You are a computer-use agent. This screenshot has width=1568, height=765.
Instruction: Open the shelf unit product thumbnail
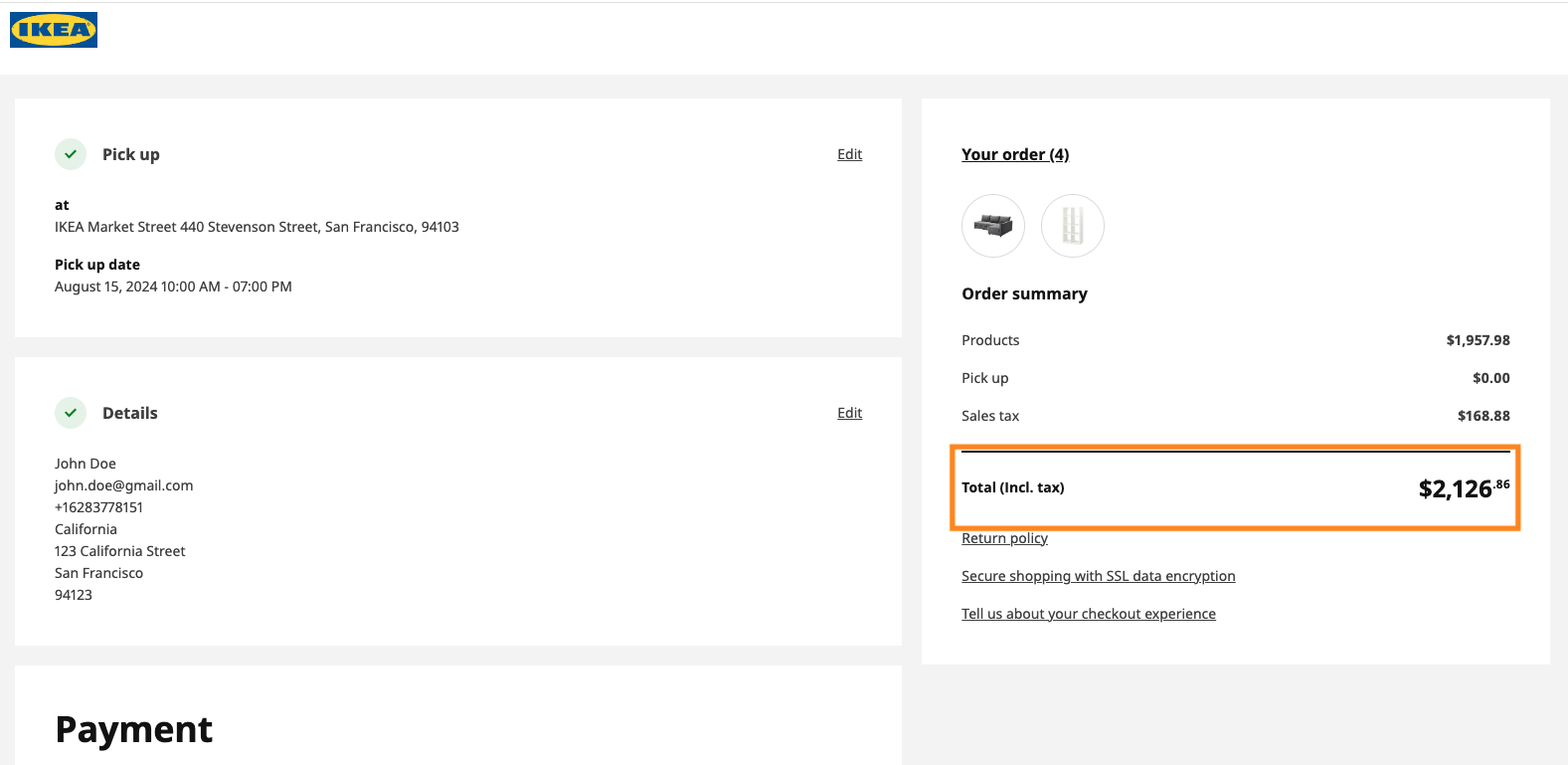[1072, 226]
